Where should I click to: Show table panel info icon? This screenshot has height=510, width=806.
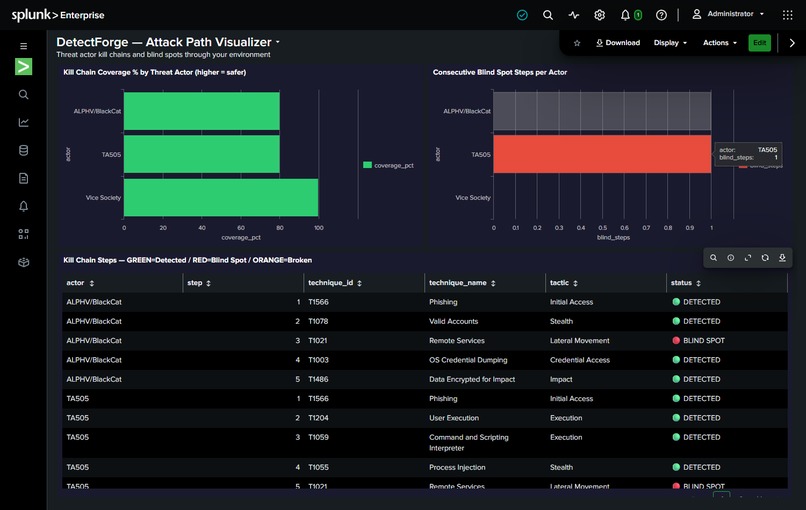pyautogui.click(x=730, y=258)
